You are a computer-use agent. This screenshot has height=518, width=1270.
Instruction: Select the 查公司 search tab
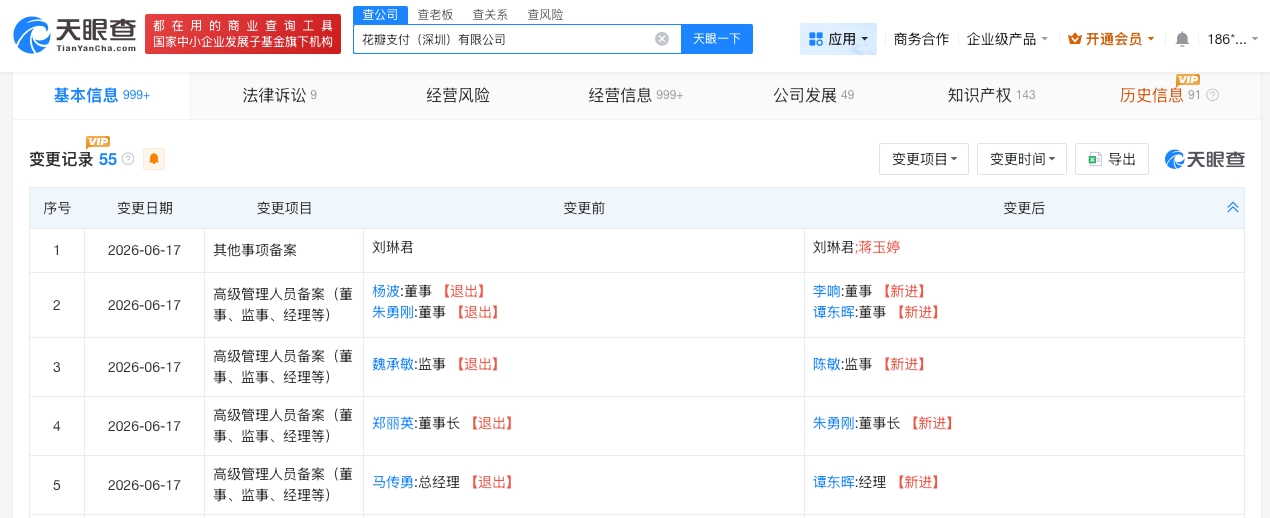tap(380, 14)
